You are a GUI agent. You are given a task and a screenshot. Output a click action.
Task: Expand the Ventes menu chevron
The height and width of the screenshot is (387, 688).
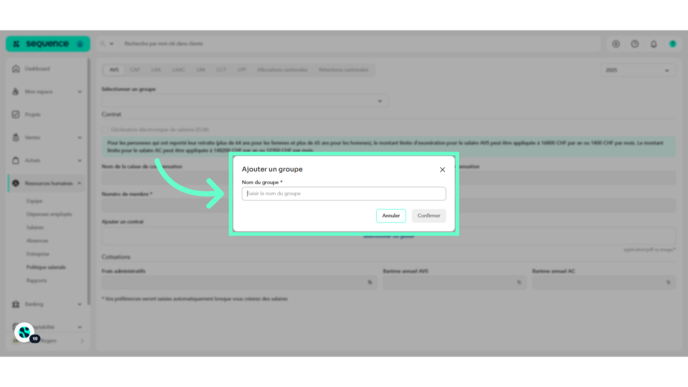[x=79, y=137]
